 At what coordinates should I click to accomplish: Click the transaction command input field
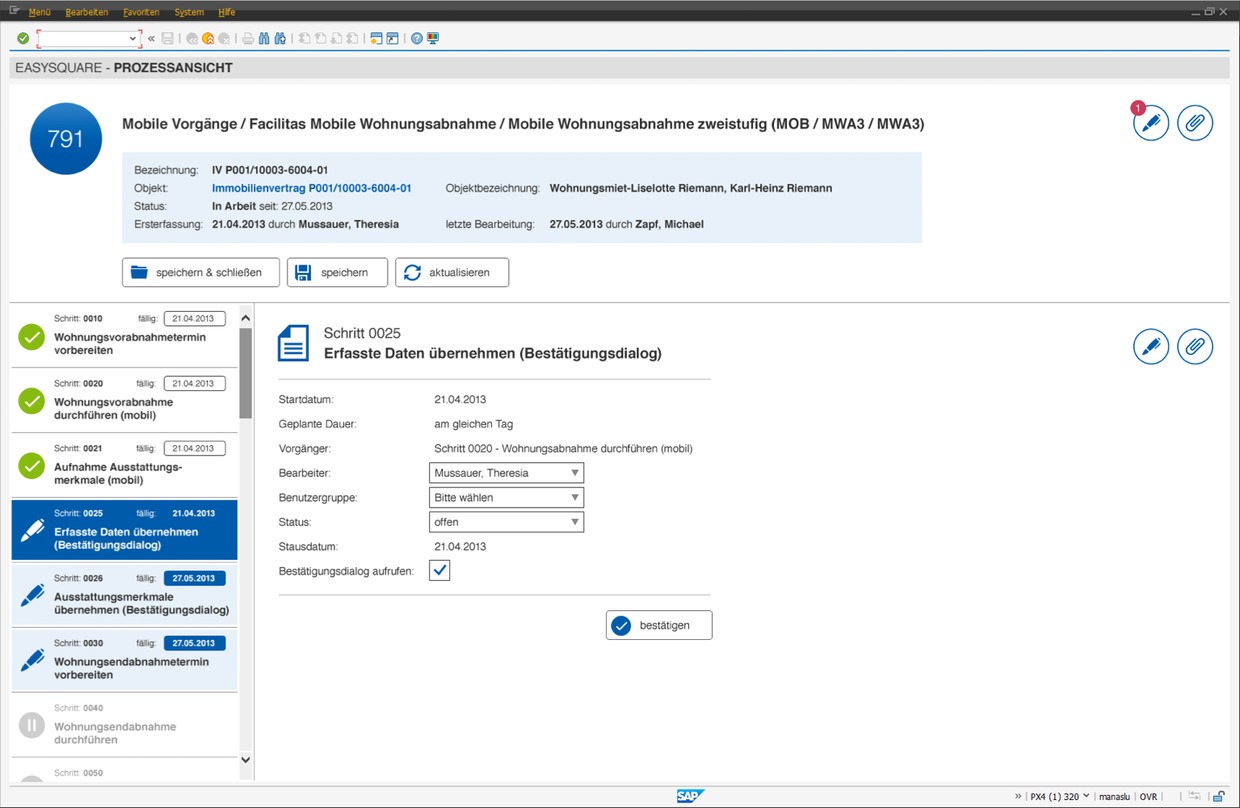point(86,39)
